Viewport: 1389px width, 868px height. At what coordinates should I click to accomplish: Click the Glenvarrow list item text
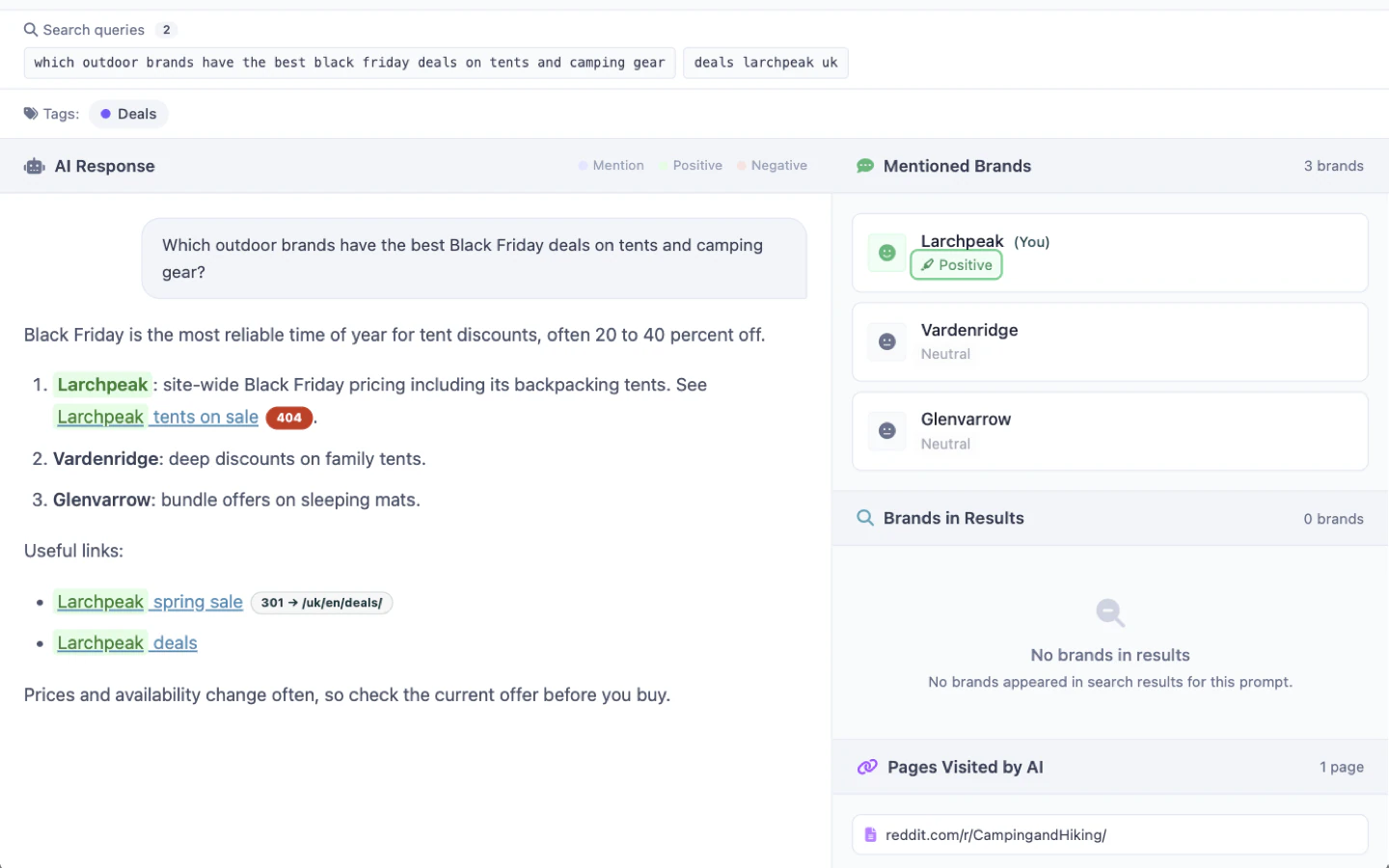click(236, 500)
